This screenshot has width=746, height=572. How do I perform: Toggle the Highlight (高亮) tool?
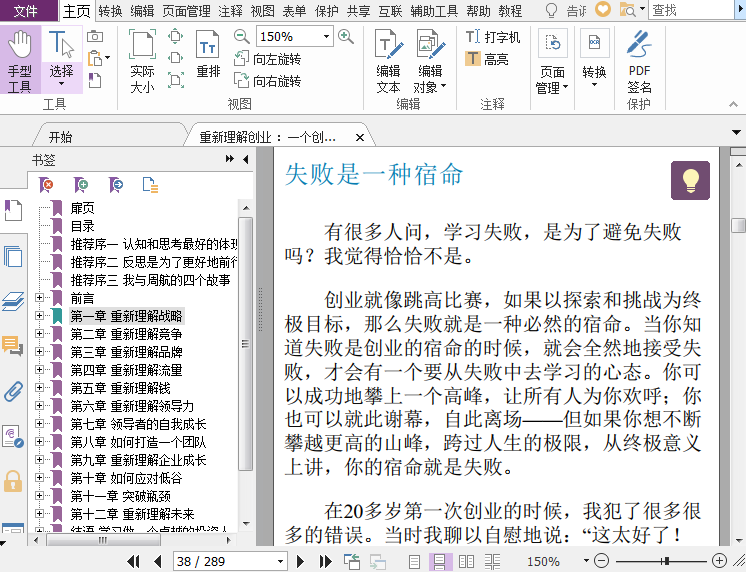[x=487, y=59]
